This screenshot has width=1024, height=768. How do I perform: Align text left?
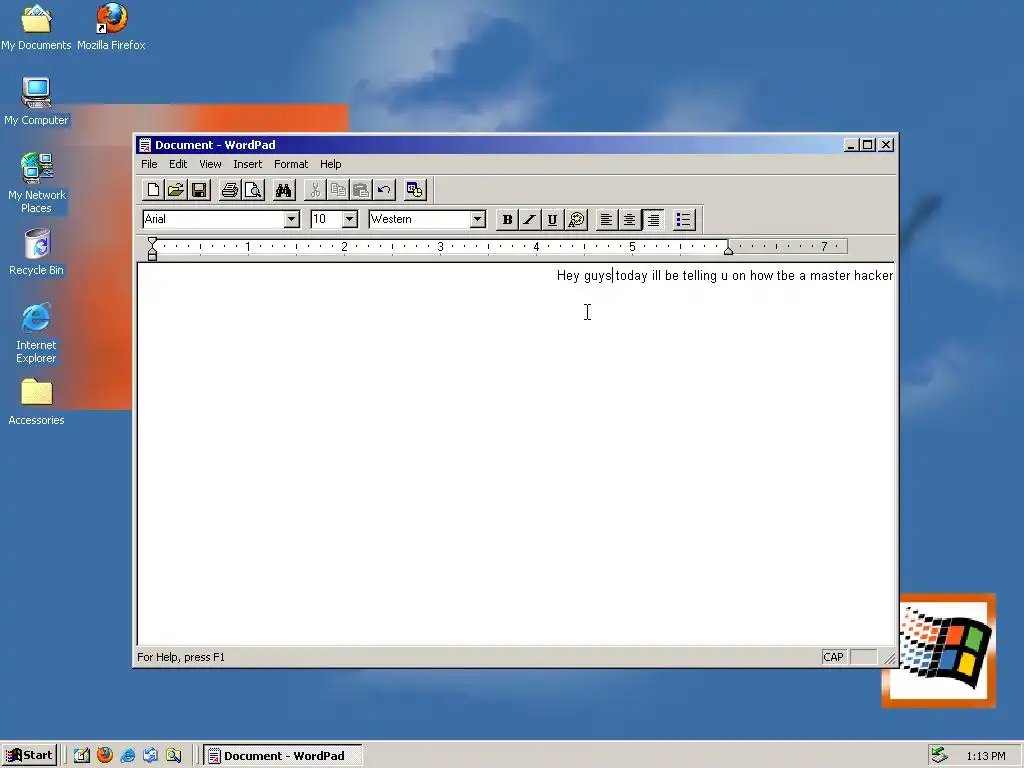606,219
